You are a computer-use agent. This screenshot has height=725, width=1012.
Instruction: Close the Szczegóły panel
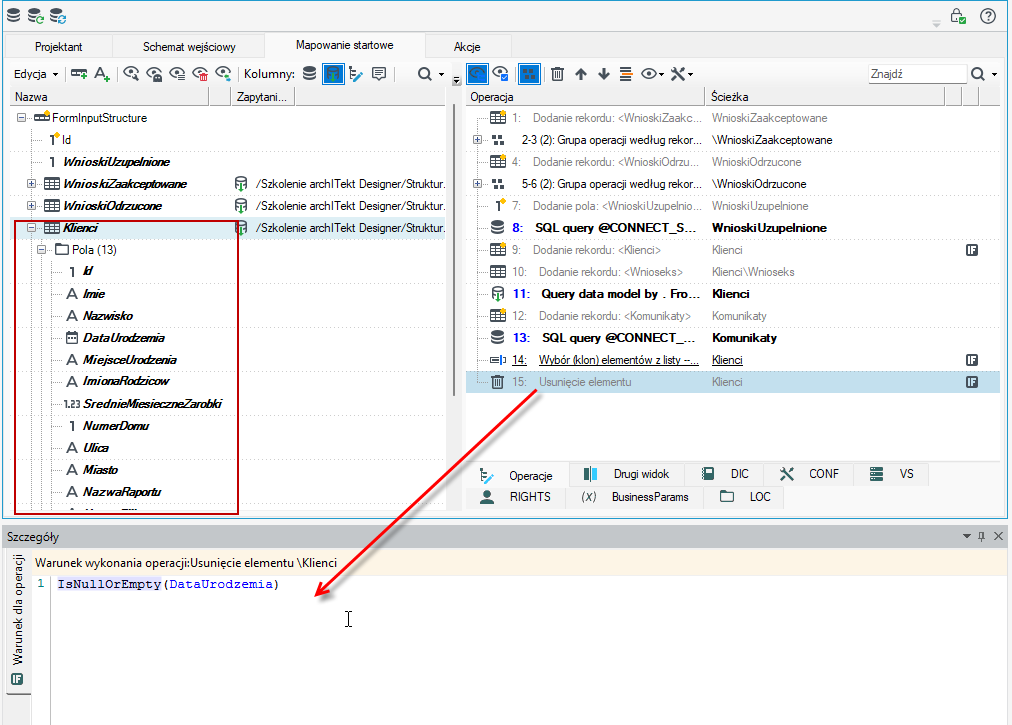click(x=998, y=536)
